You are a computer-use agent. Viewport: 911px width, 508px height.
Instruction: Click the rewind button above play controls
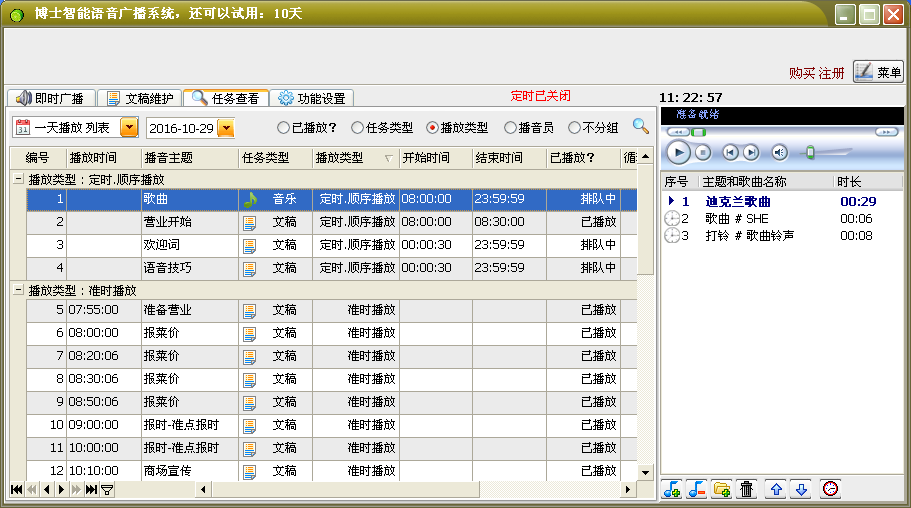pos(677,132)
